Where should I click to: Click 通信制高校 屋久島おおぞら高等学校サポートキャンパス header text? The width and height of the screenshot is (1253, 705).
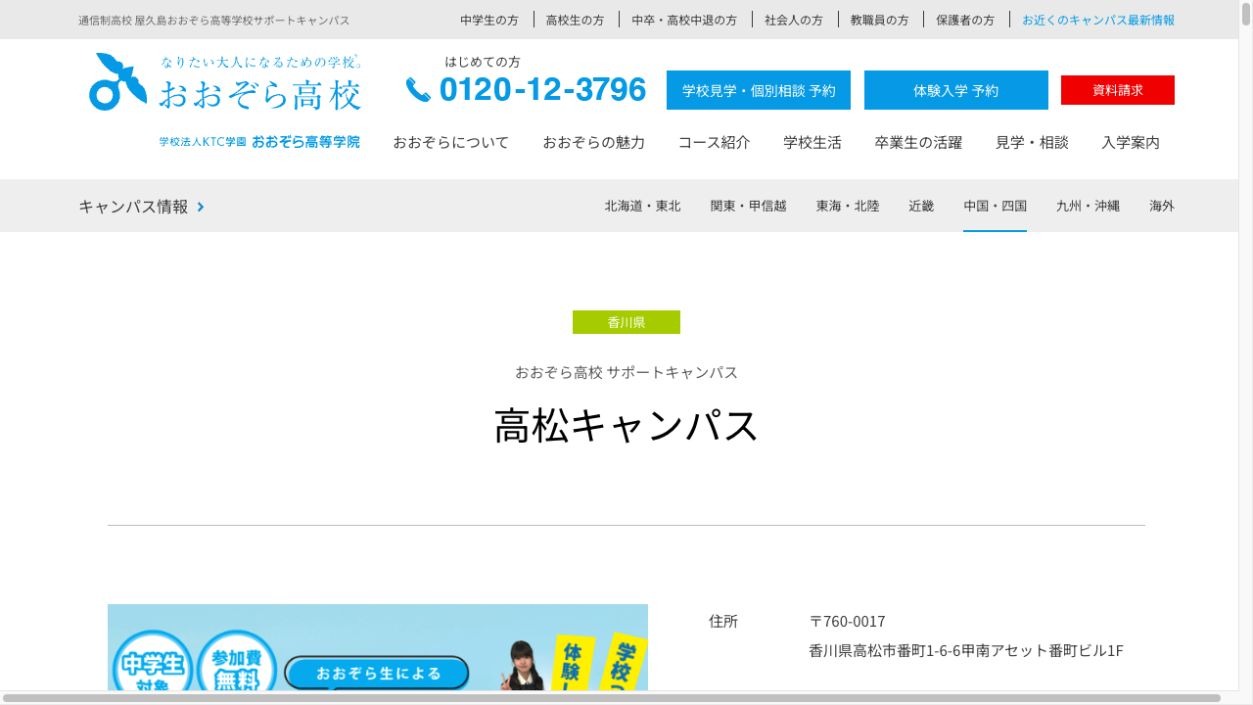214,20
